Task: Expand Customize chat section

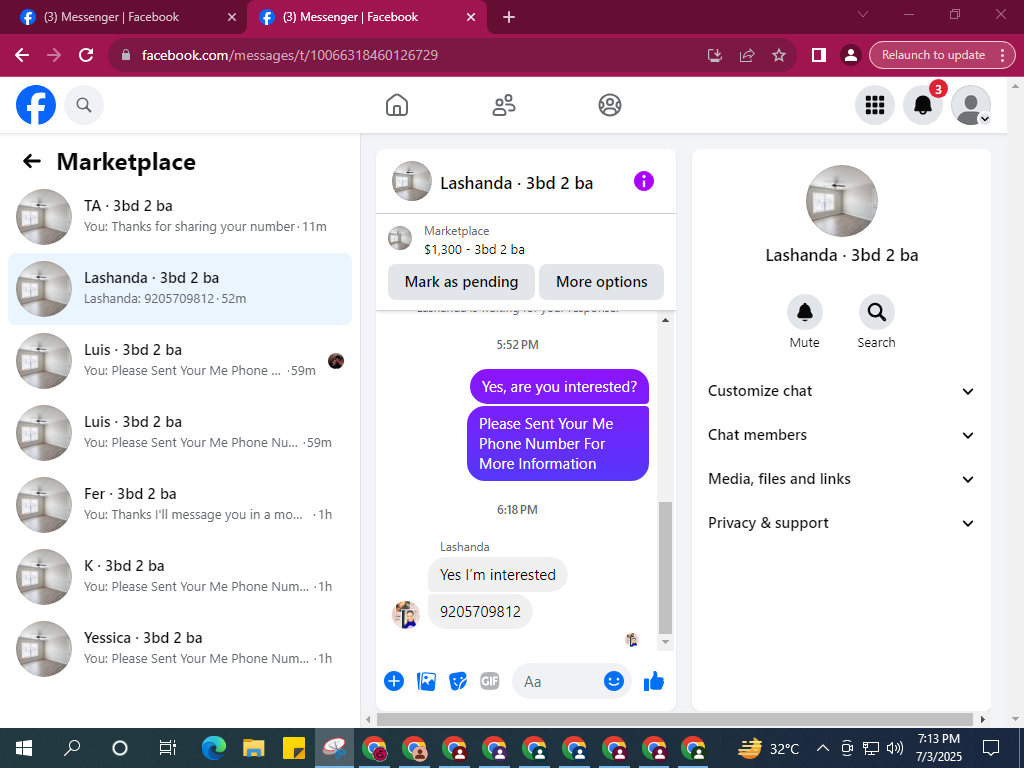Action: point(841,391)
